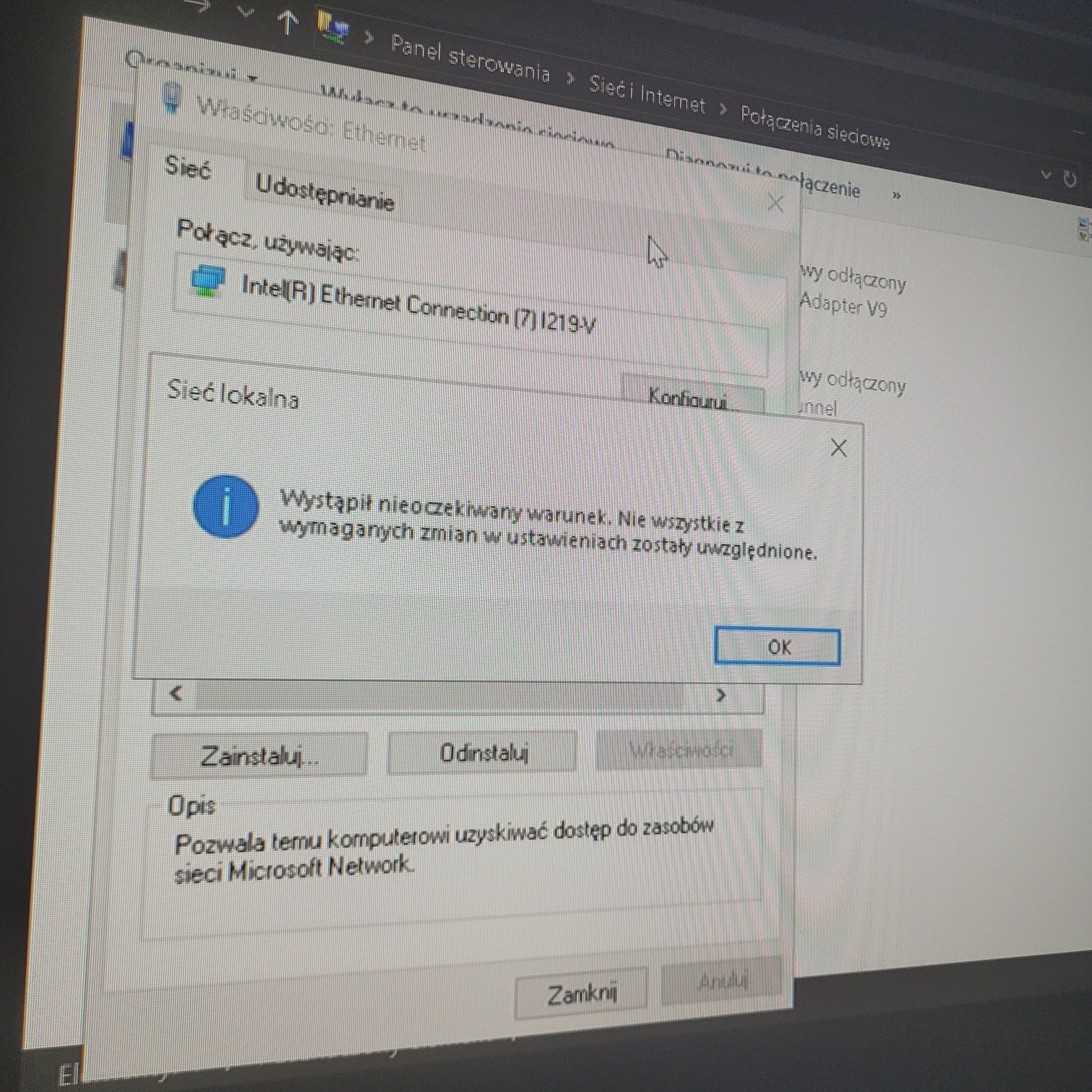The image size is (1092, 1092).
Task: Open Sieć i Internet breadcrumb
Action: (x=647, y=94)
